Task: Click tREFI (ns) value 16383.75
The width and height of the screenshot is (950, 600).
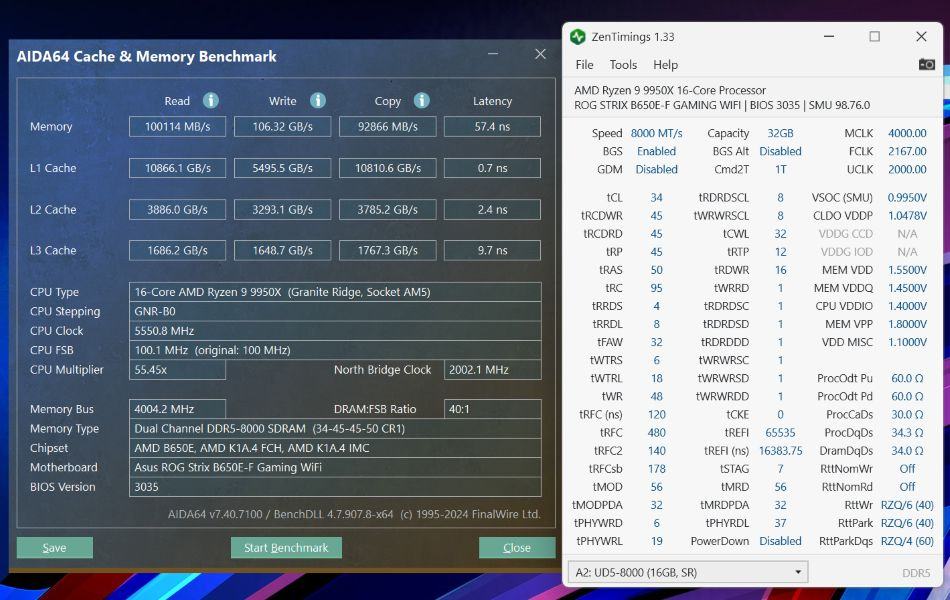Action: [x=780, y=451]
